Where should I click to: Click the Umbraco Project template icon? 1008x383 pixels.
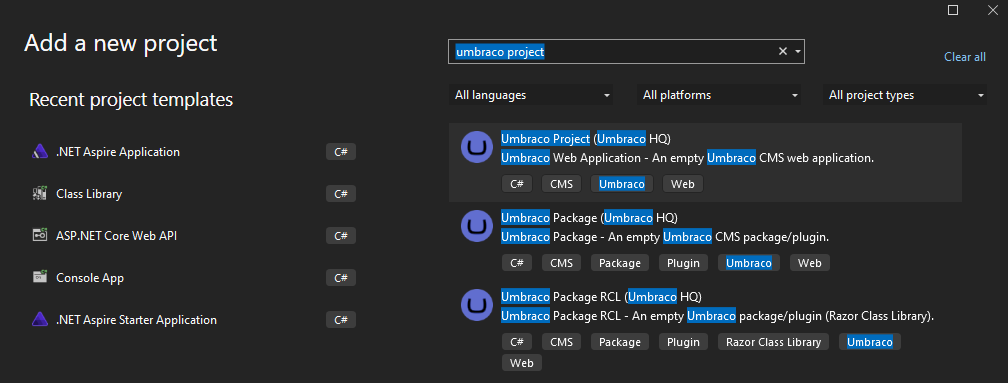tap(477, 147)
